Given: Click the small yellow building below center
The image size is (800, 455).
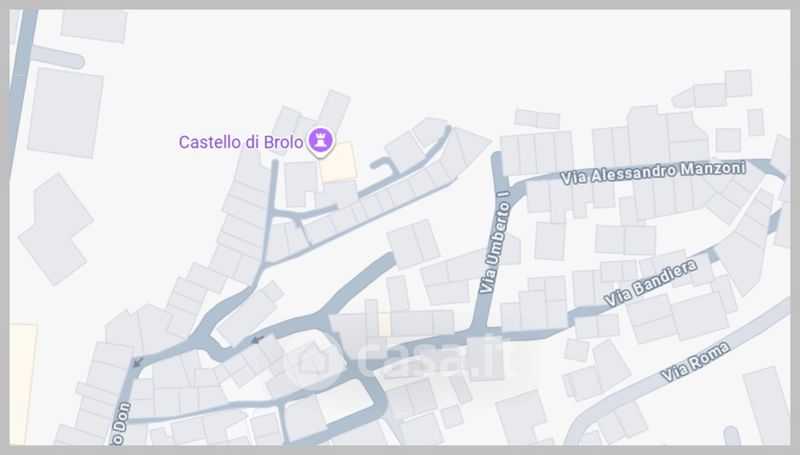Looking at the screenshot, I should pyautogui.click(x=384, y=324).
